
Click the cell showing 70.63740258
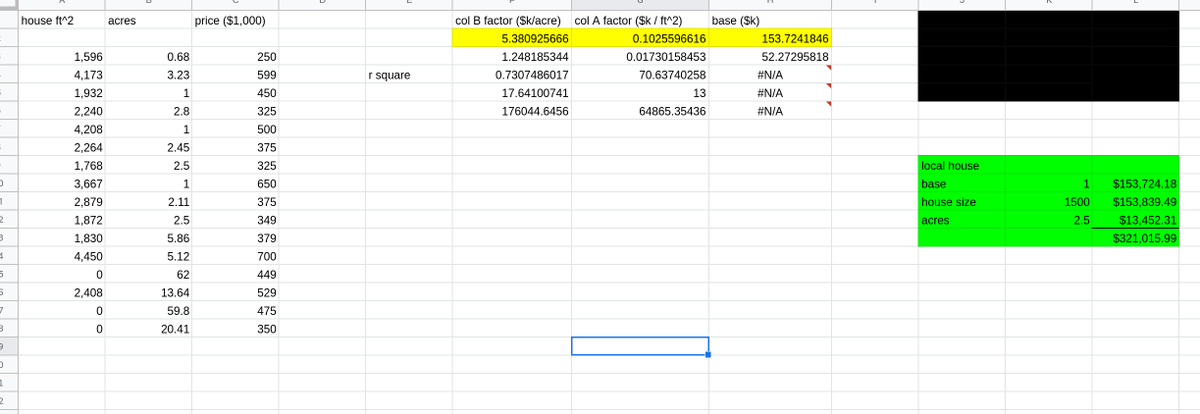[640, 75]
